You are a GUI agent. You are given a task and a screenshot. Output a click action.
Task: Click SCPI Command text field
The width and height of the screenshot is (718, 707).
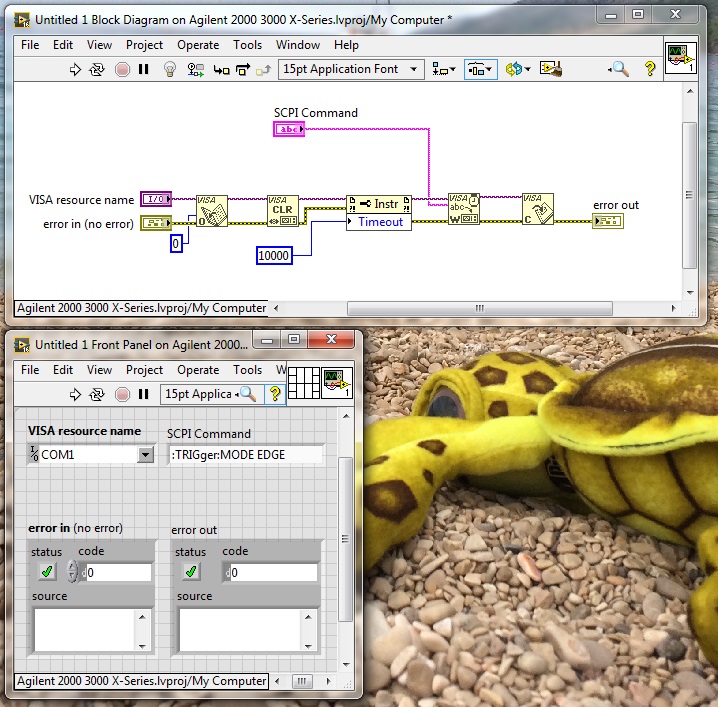click(x=246, y=455)
